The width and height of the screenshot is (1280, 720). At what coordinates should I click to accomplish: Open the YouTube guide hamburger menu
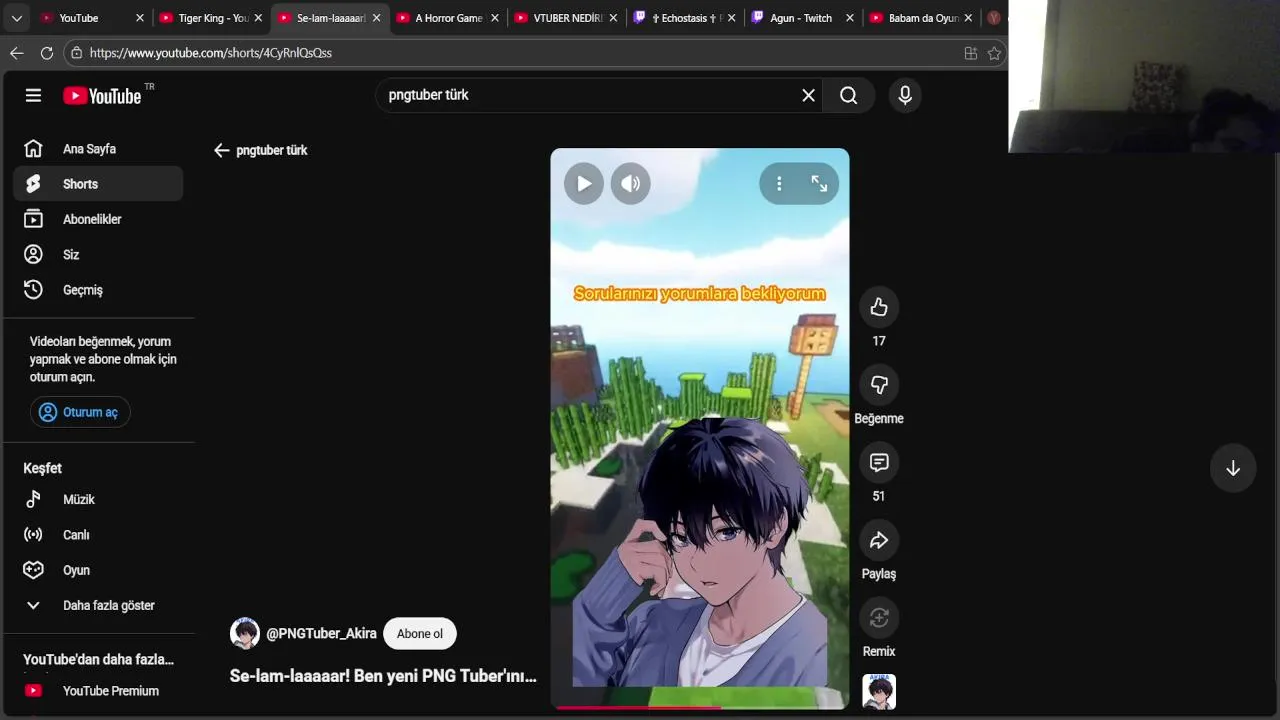pos(33,95)
